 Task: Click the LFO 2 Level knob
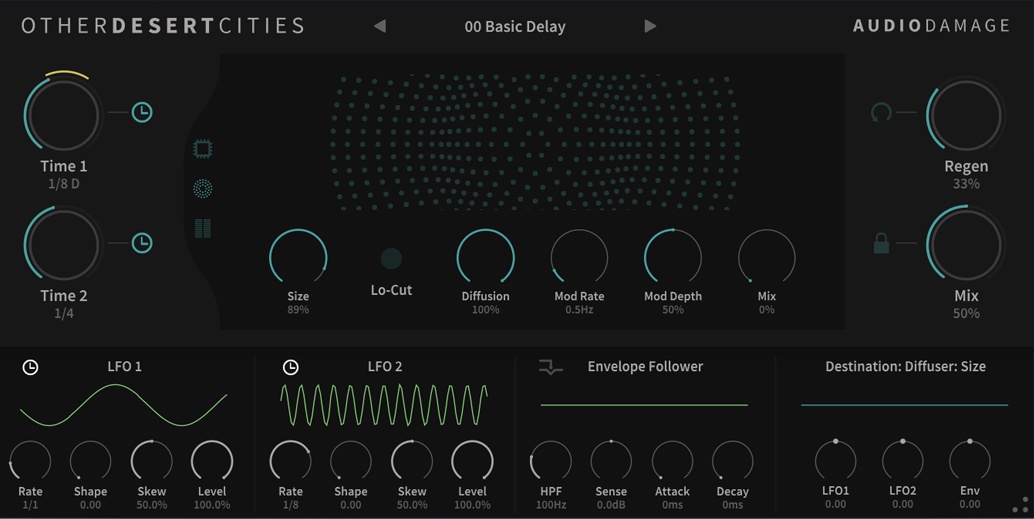(472, 461)
